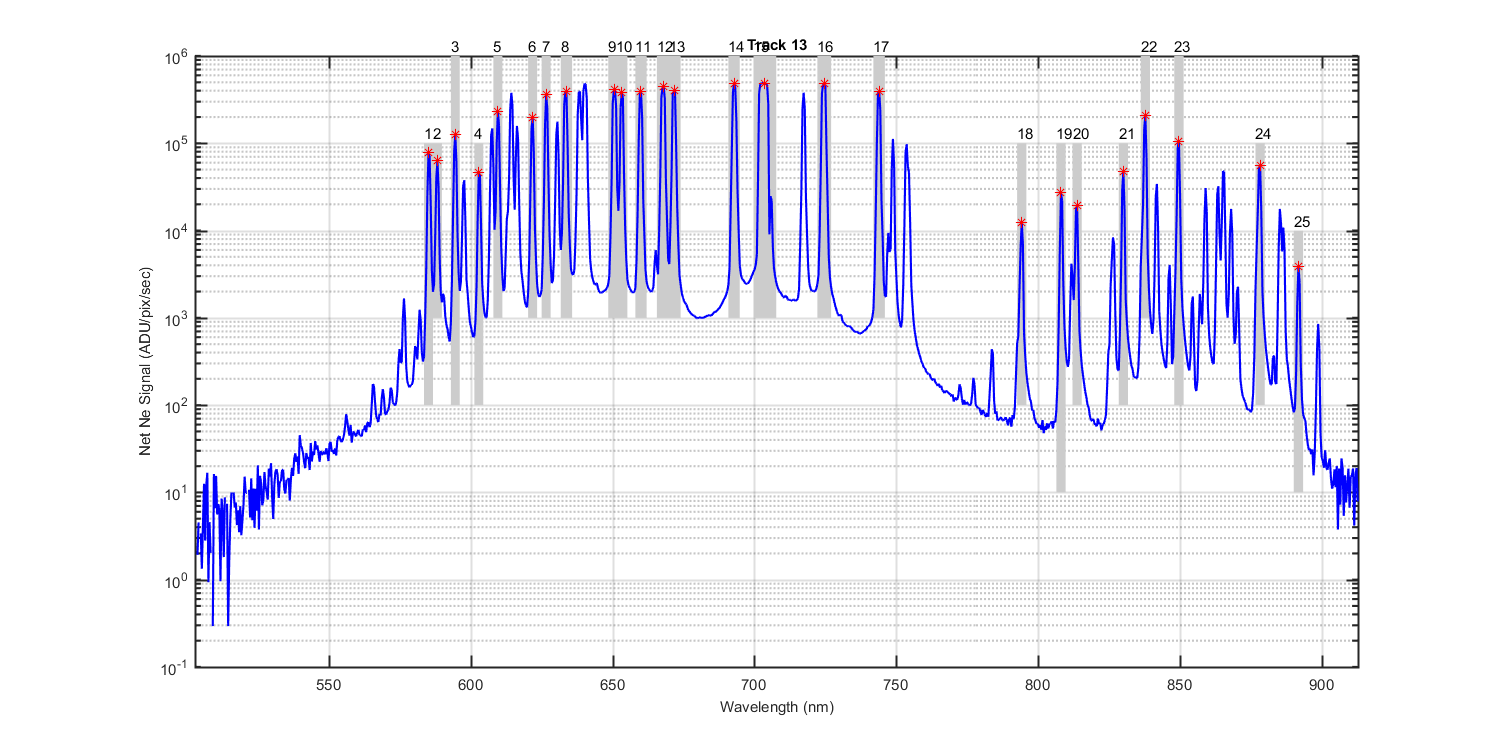
Task: Click the y-axis tick label 10^1
Action: 178,492
